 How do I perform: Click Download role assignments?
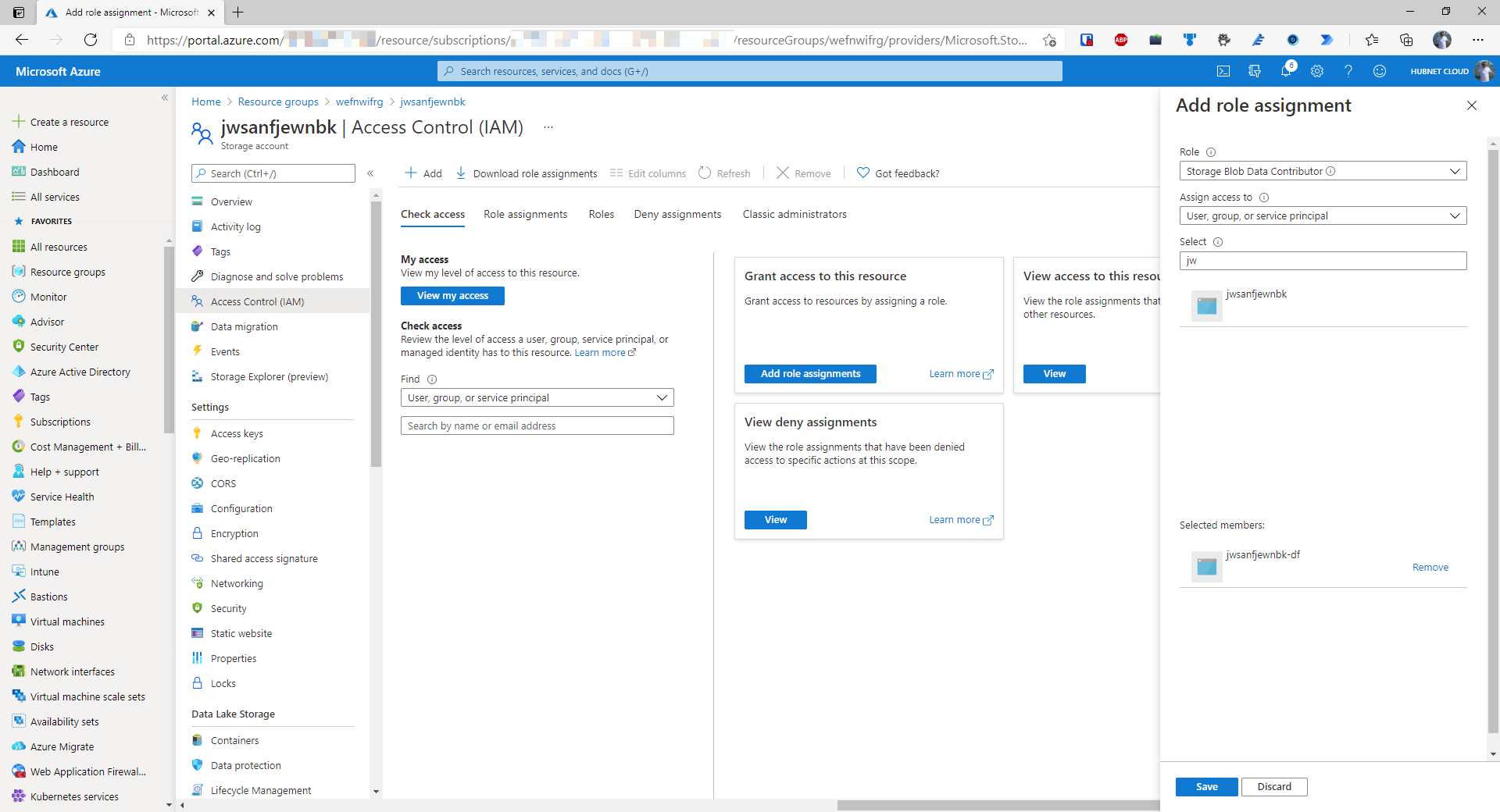pyautogui.click(x=527, y=173)
